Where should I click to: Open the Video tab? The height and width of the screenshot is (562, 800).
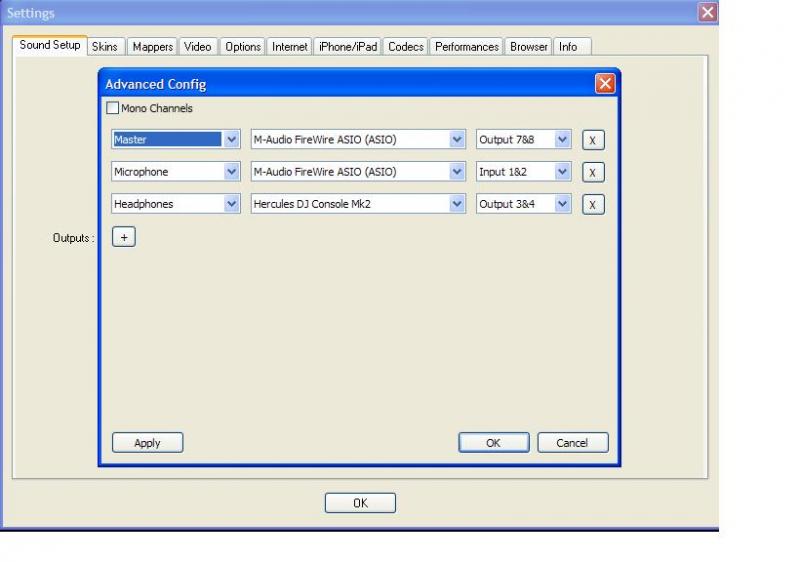tap(198, 47)
